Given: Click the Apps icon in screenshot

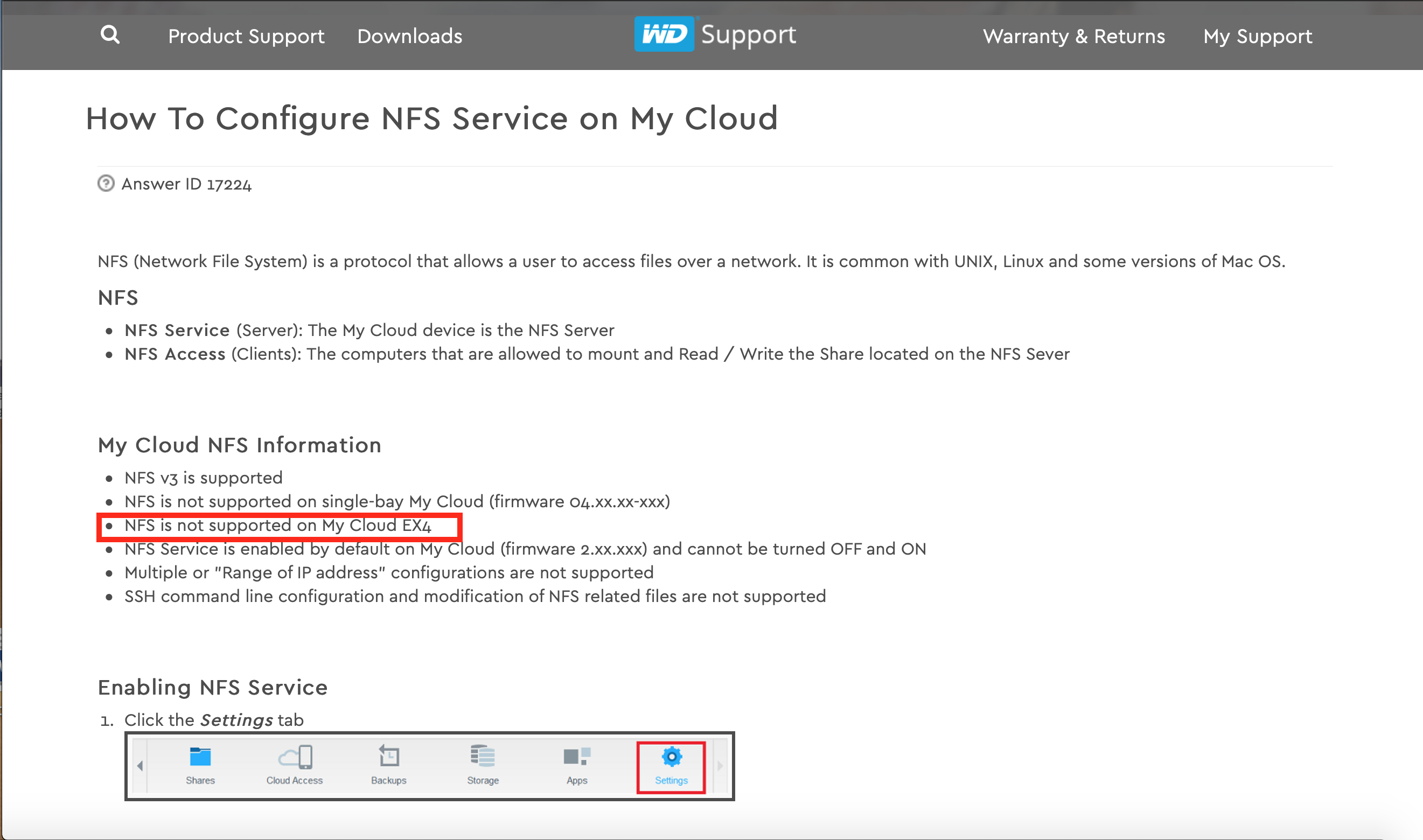Looking at the screenshot, I should point(577,757).
